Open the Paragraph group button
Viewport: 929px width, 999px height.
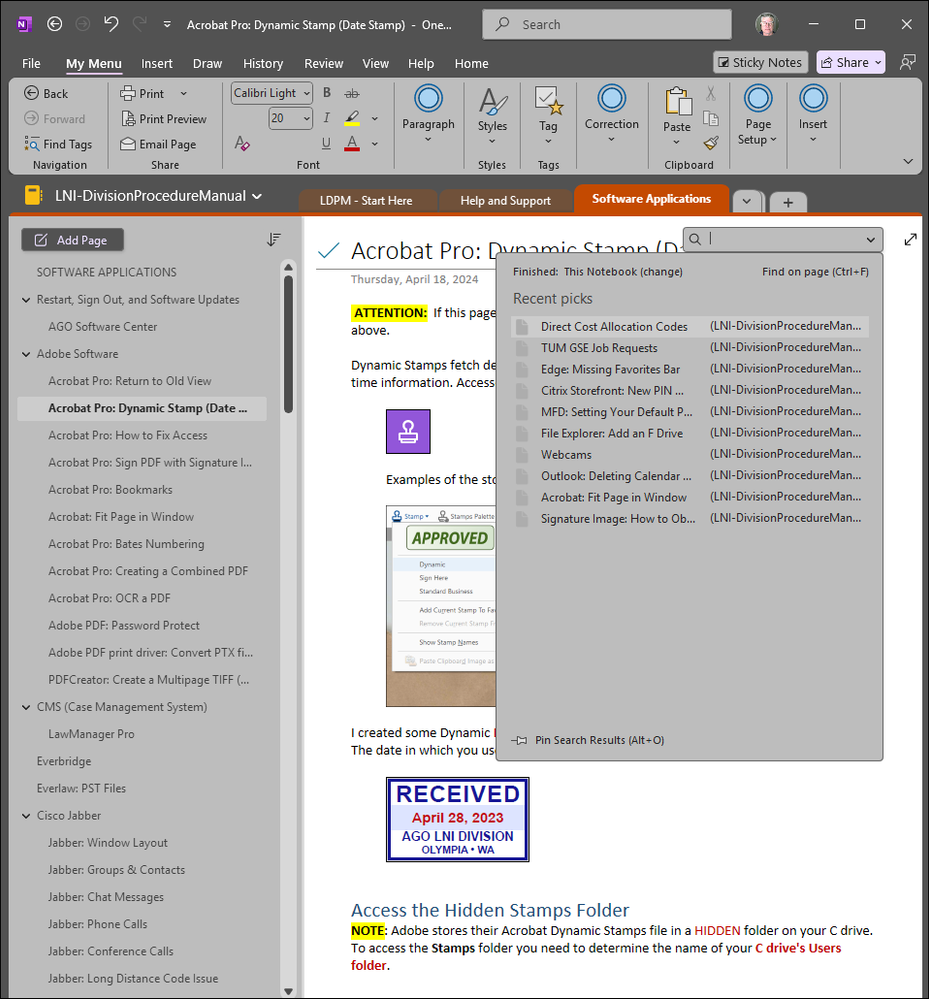[428, 113]
